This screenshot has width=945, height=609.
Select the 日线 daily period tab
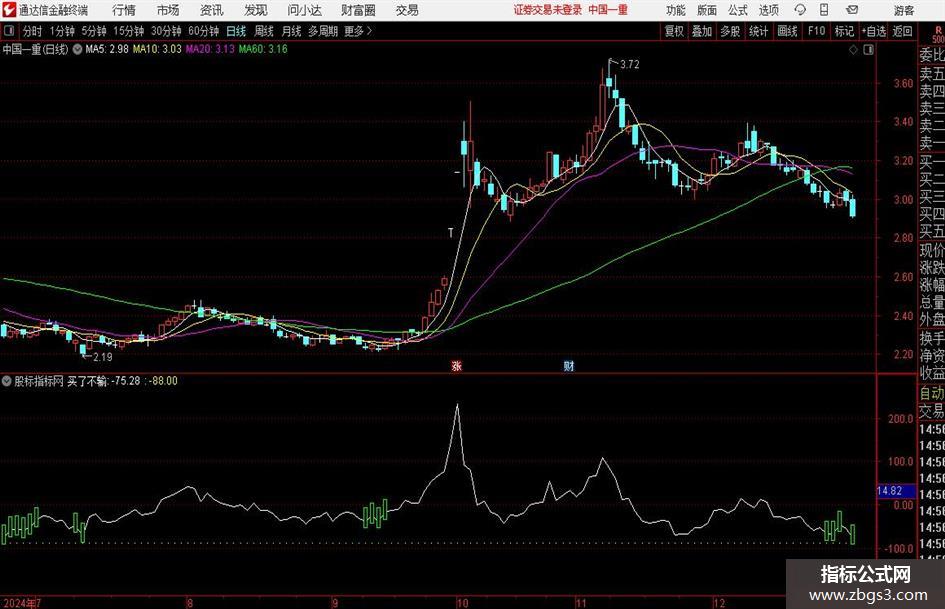coord(236,31)
